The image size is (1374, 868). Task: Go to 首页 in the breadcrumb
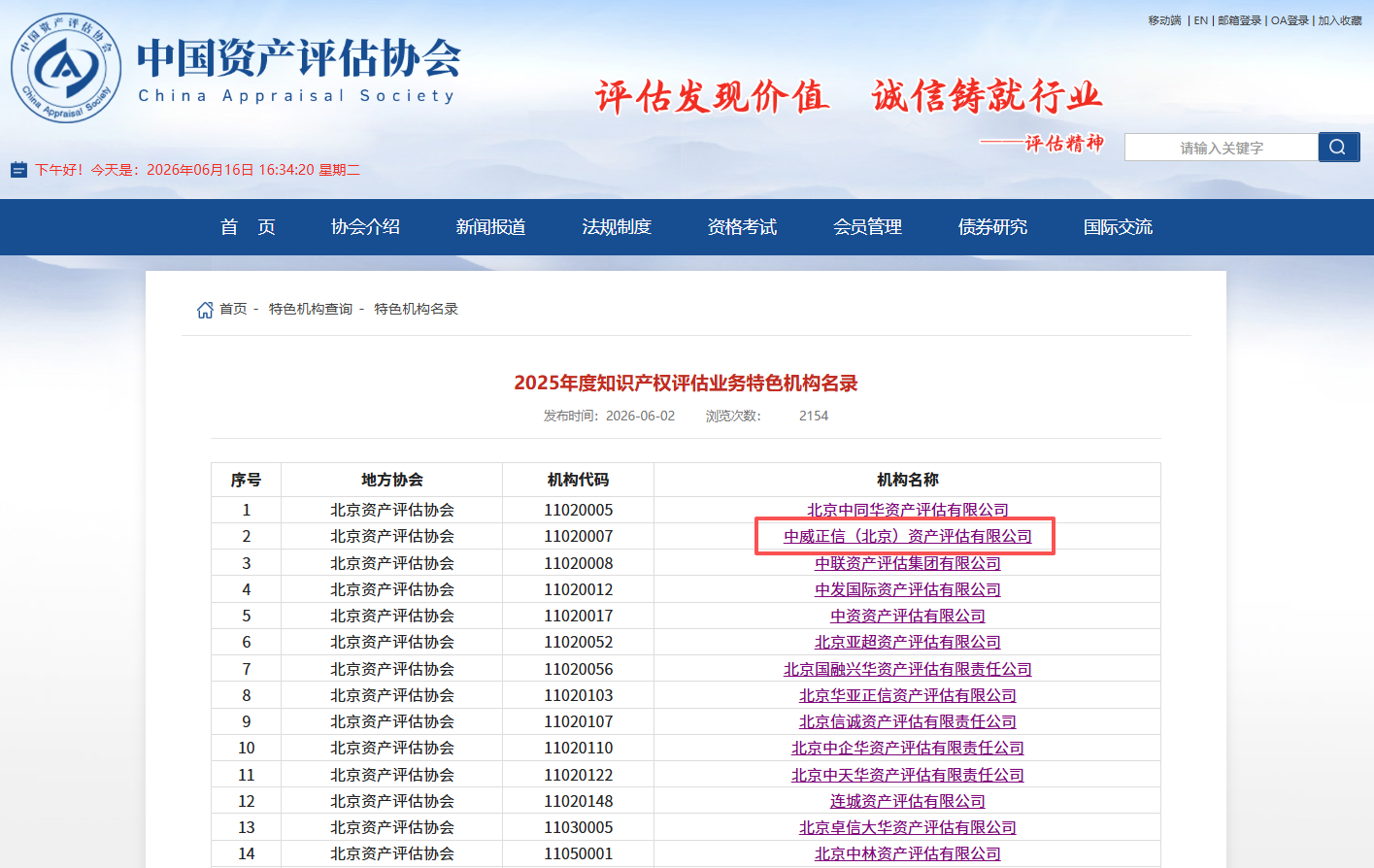tap(233, 309)
